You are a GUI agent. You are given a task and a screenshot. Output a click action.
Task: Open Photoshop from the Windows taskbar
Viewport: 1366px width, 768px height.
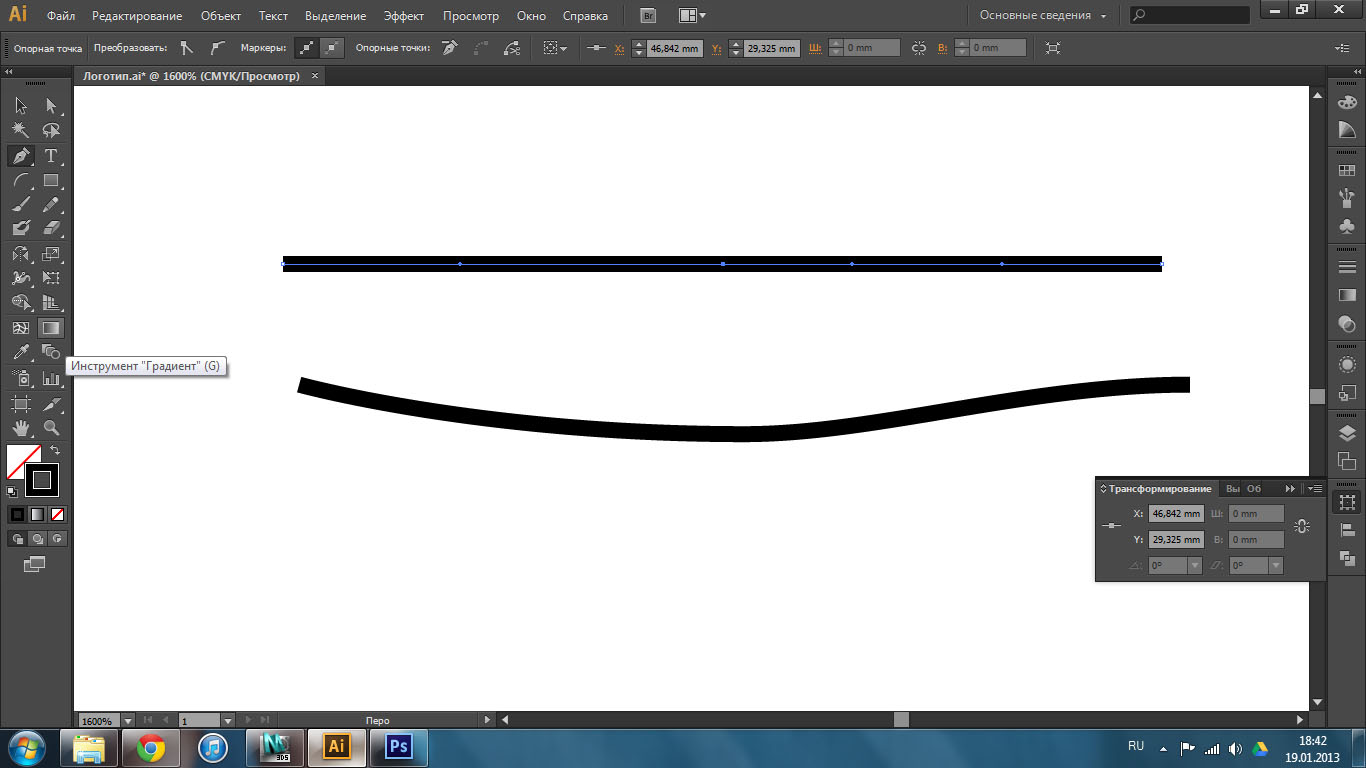(399, 747)
